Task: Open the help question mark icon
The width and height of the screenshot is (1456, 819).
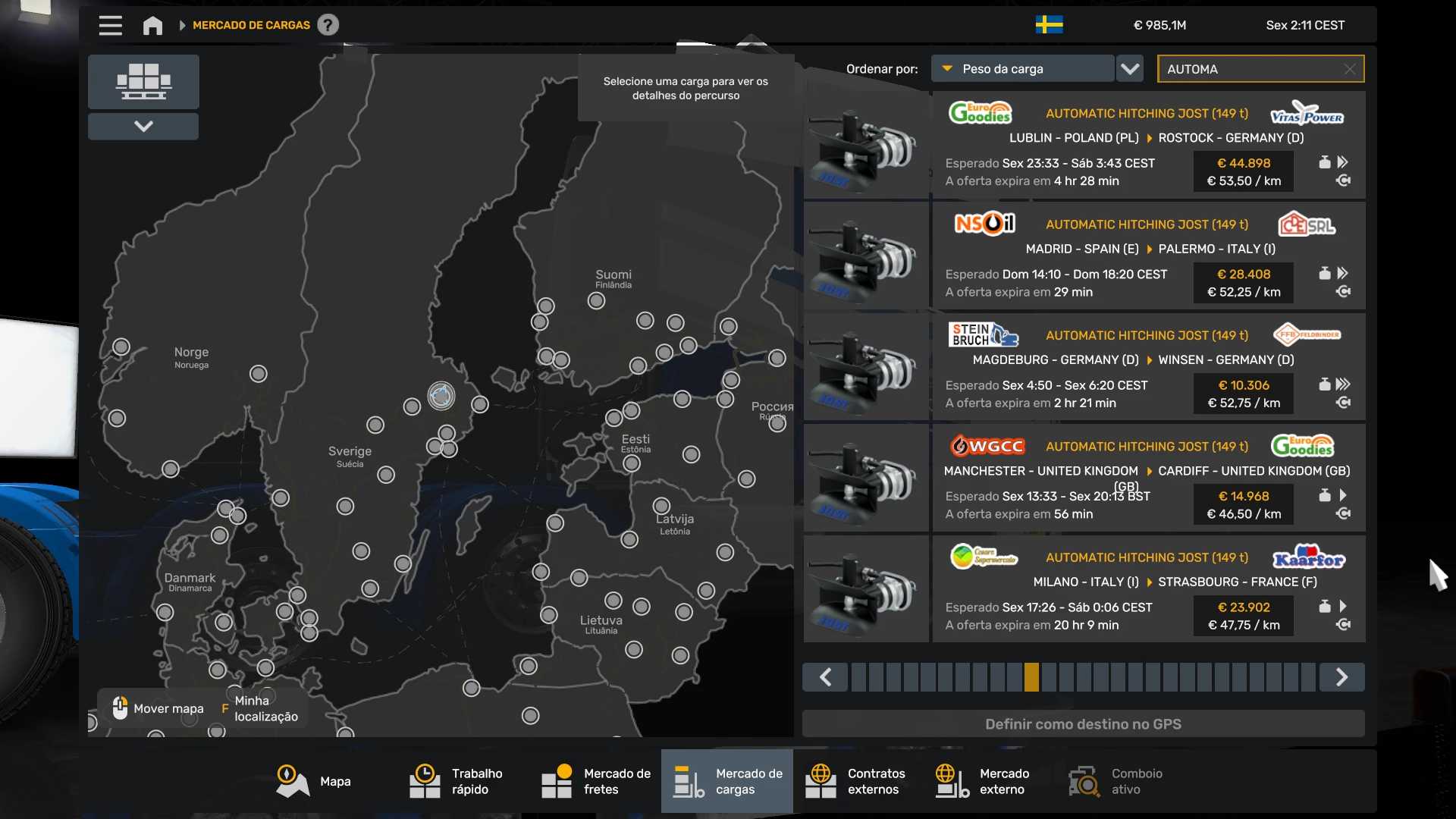Action: click(x=328, y=25)
